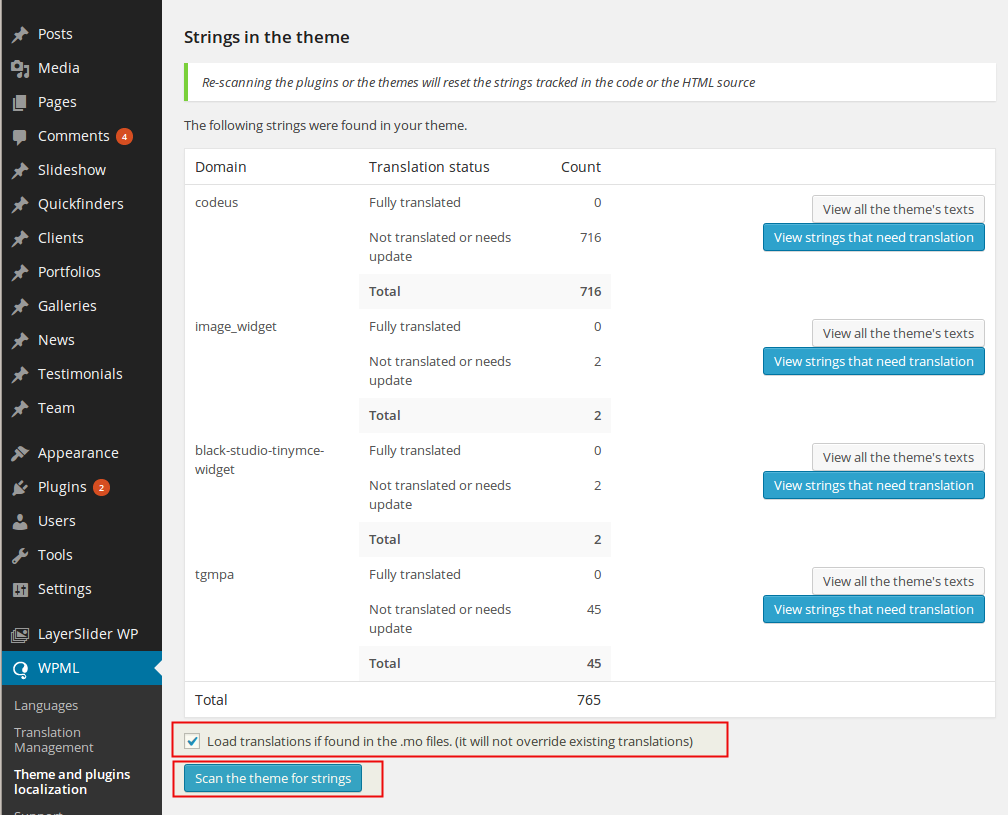Click the Posts pin icon
The height and width of the screenshot is (815, 1008).
pyautogui.click(x=20, y=34)
